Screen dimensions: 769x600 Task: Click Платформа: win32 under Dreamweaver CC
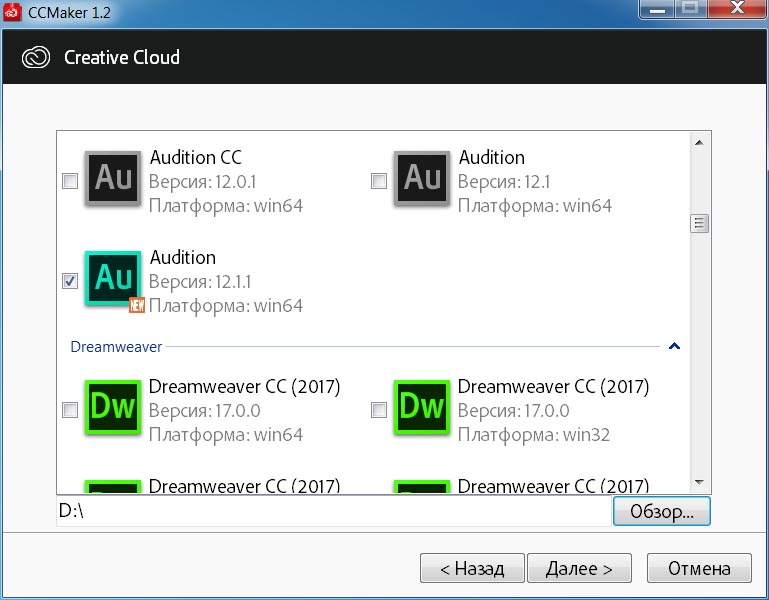pyautogui.click(x=534, y=435)
